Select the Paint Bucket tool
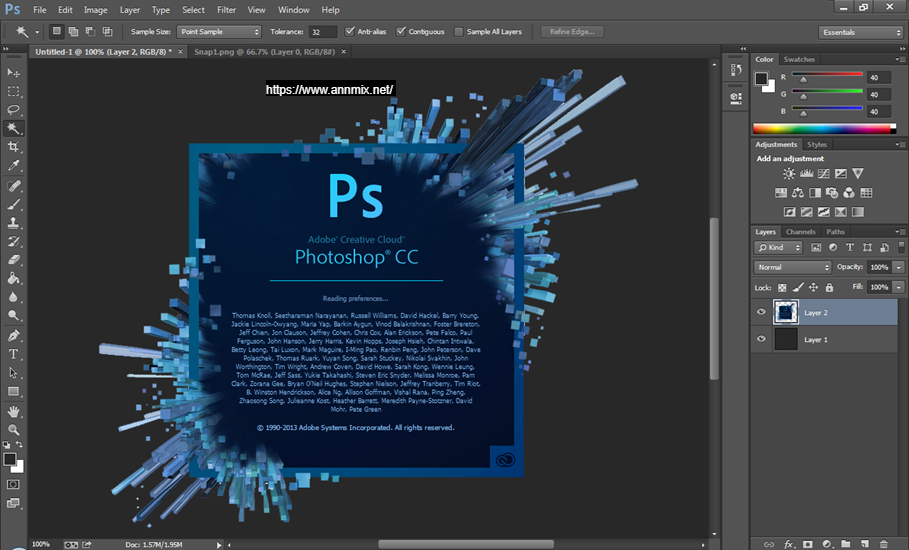This screenshot has height=550, width=909. (13, 278)
